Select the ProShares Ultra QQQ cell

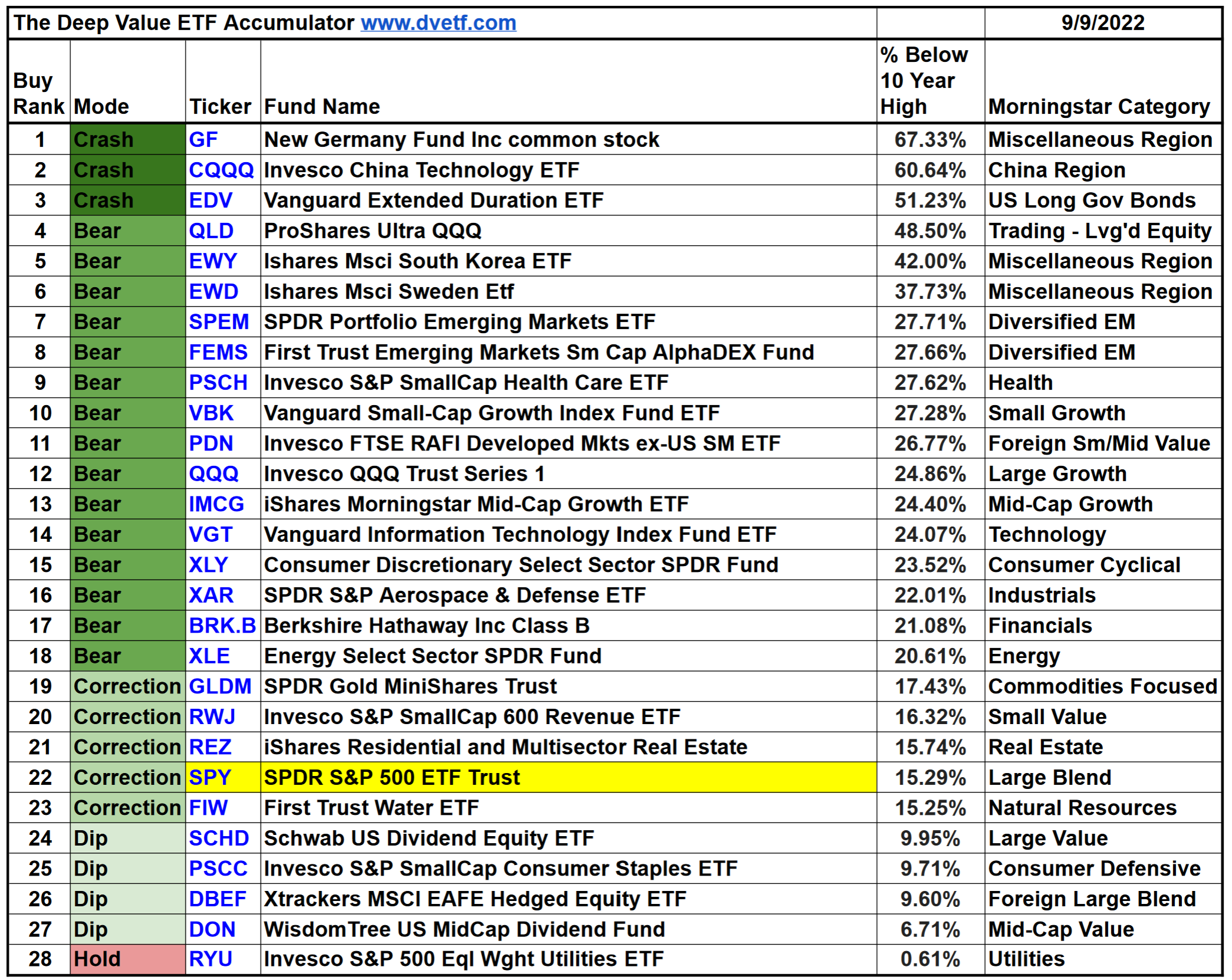[569, 231]
